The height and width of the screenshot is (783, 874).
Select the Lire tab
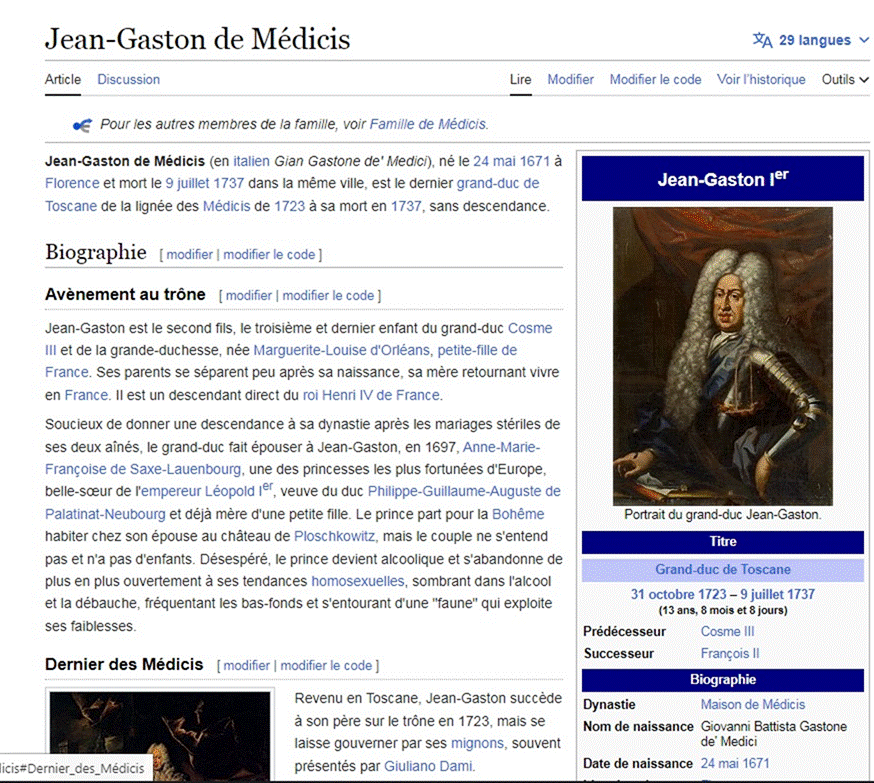click(521, 80)
